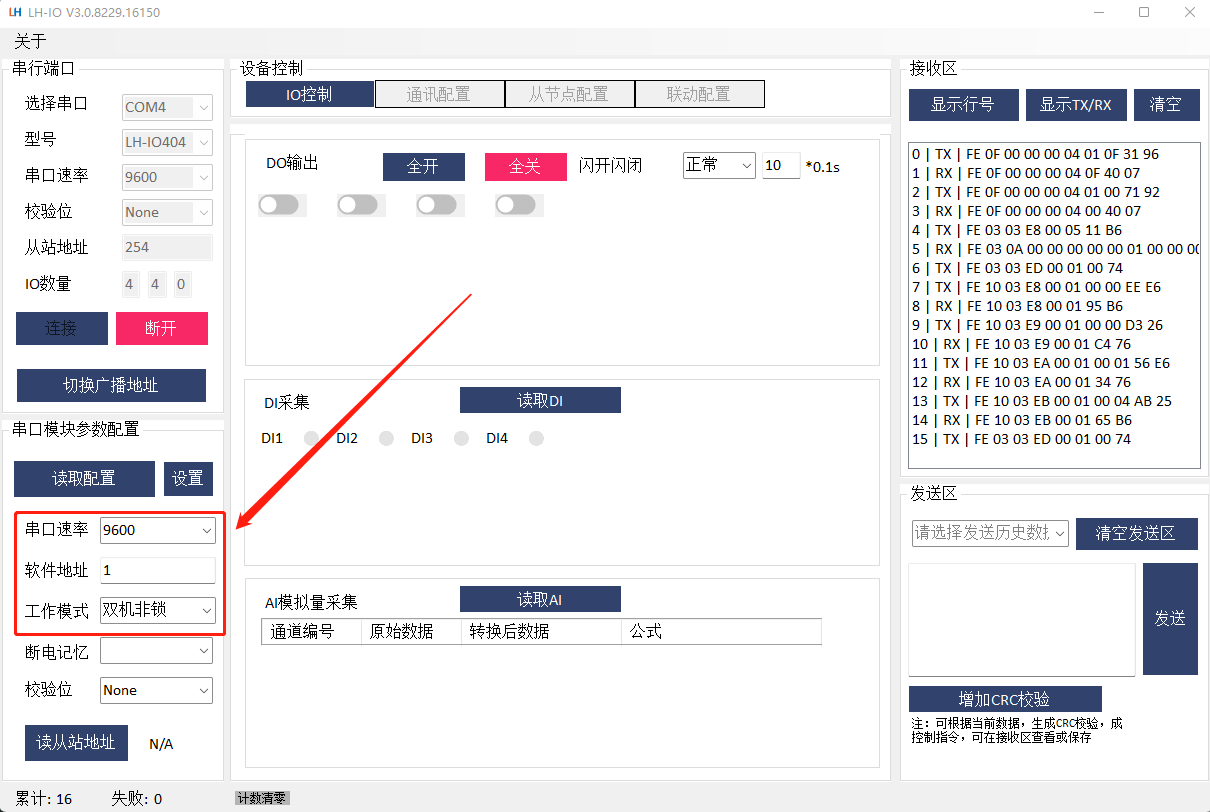This screenshot has width=1210, height=812.
Task: Expand the 断电记忆 dropdown
Action: click(x=157, y=651)
